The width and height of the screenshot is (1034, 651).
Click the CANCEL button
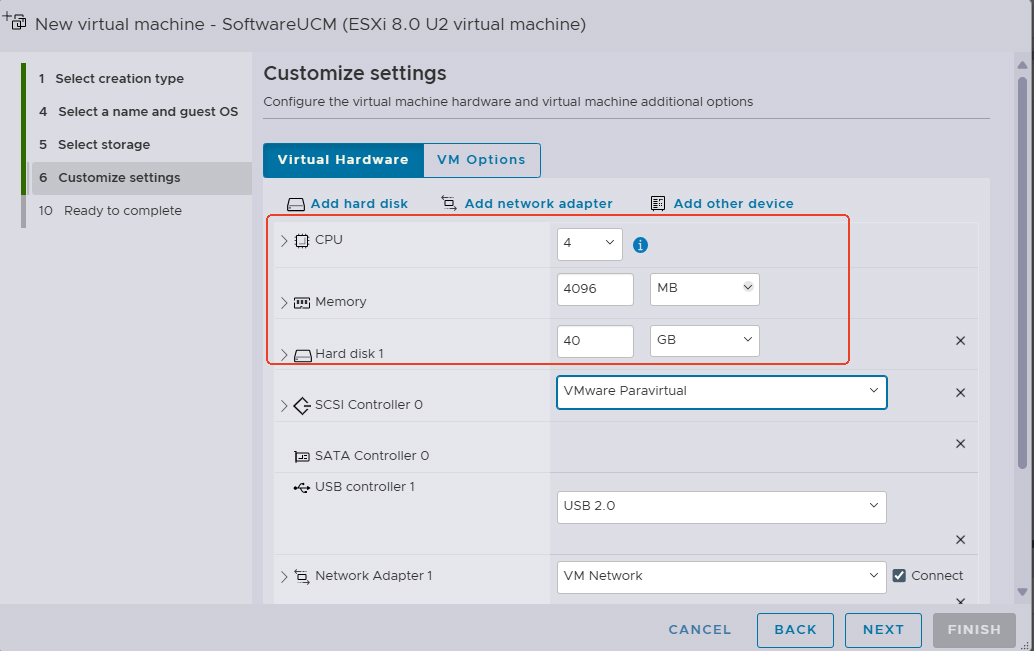700,630
